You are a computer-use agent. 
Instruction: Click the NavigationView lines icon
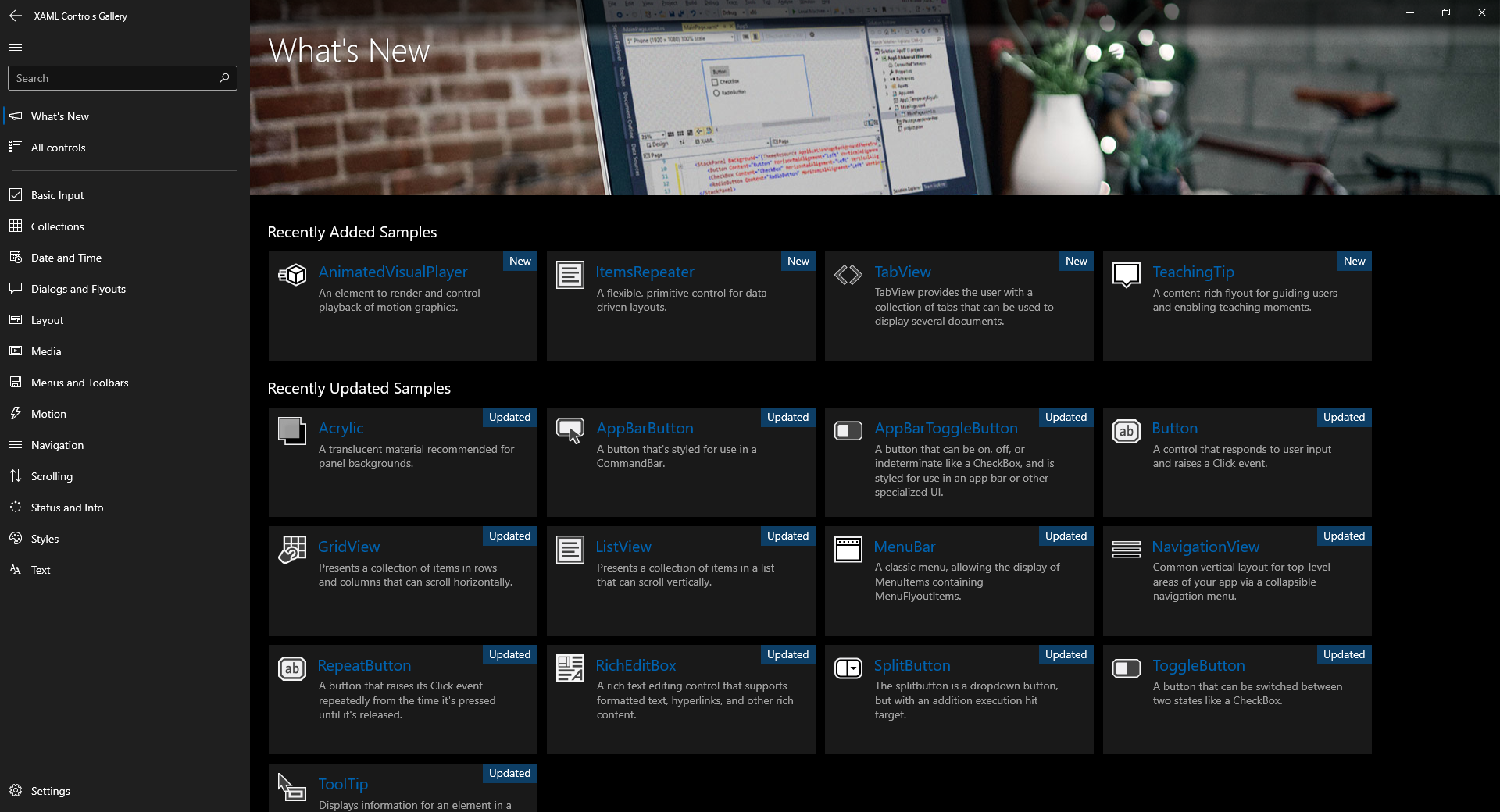(x=1127, y=550)
